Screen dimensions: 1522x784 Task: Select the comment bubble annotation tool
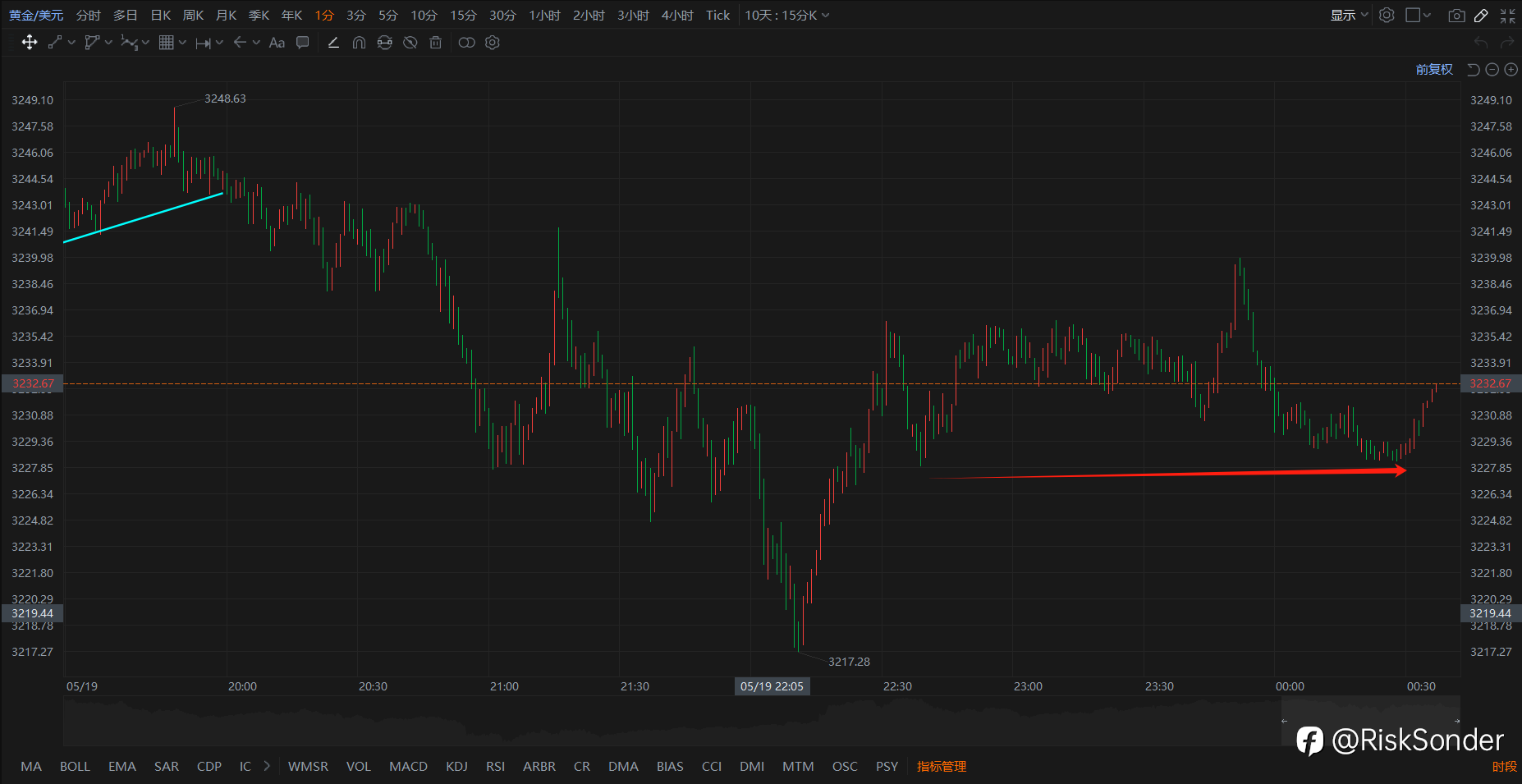tap(303, 43)
